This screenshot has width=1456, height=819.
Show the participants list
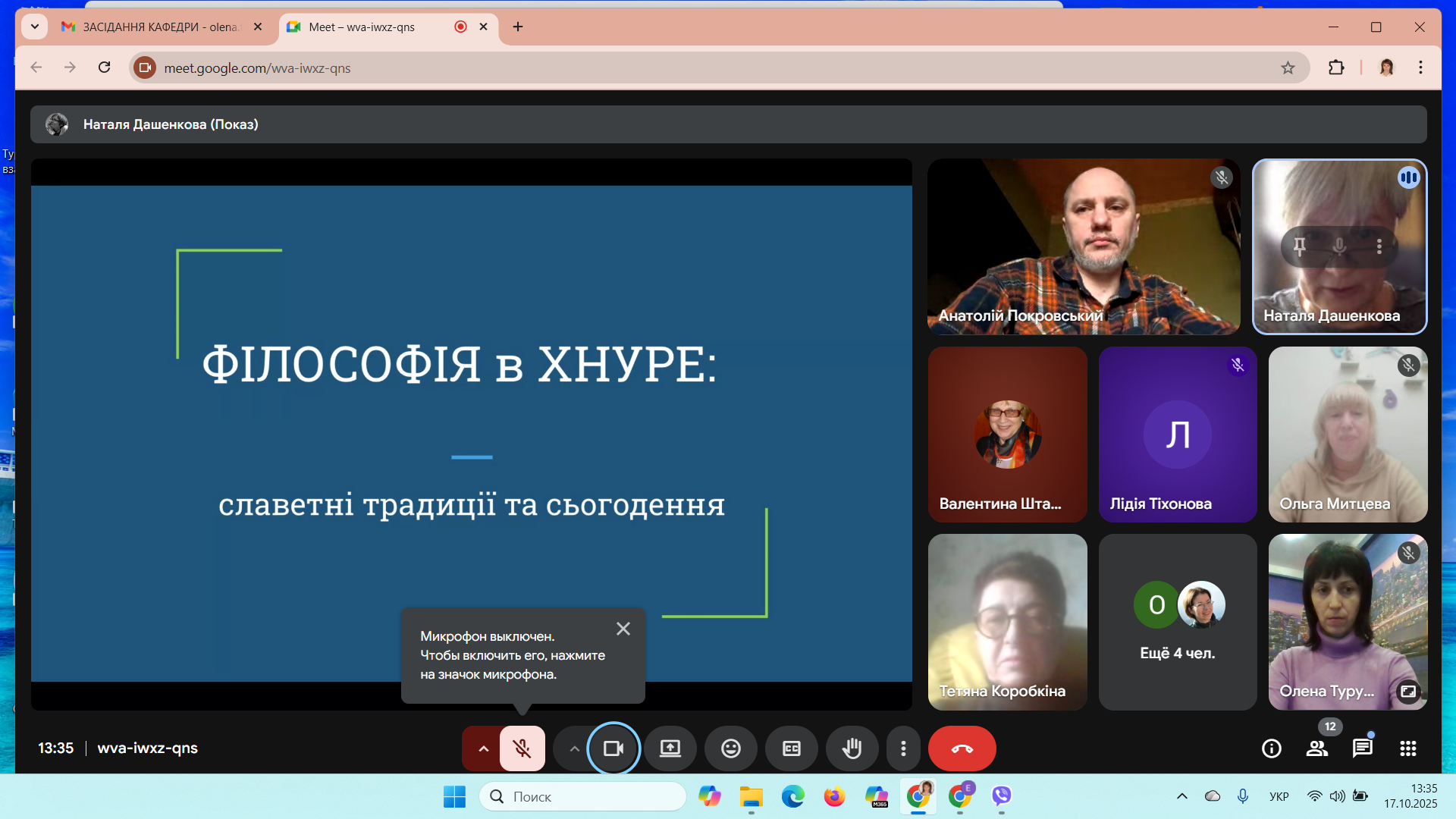(1316, 748)
